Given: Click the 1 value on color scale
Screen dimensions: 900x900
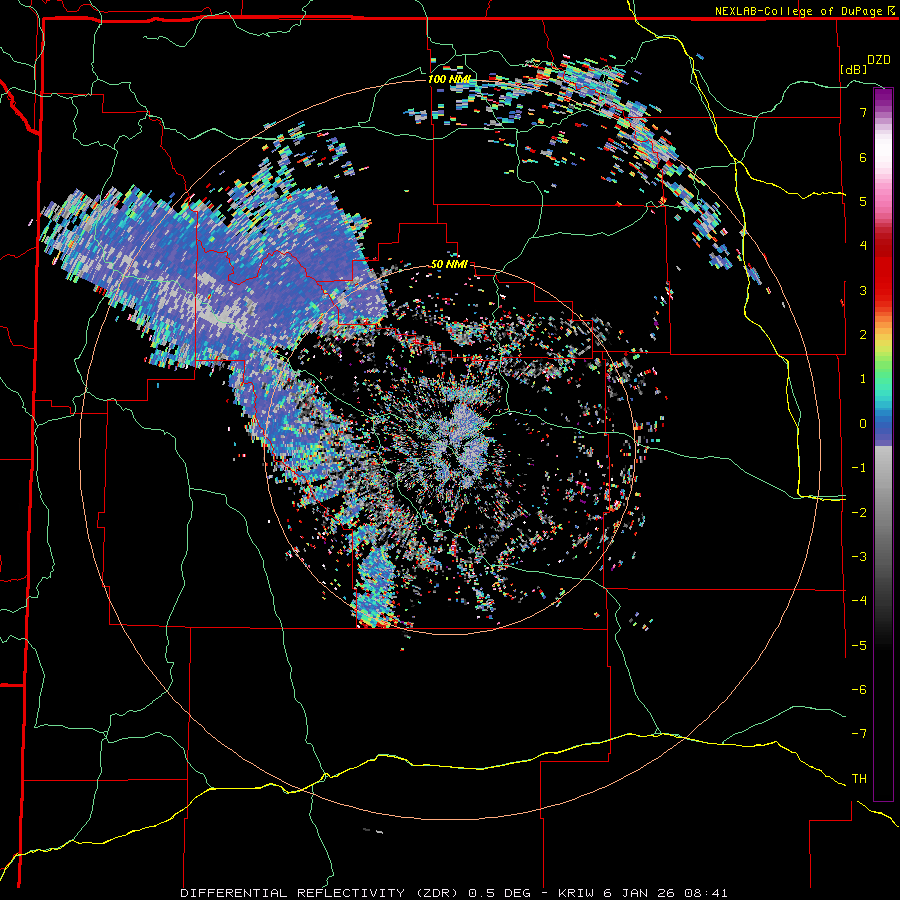Looking at the screenshot, I should (863, 378).
